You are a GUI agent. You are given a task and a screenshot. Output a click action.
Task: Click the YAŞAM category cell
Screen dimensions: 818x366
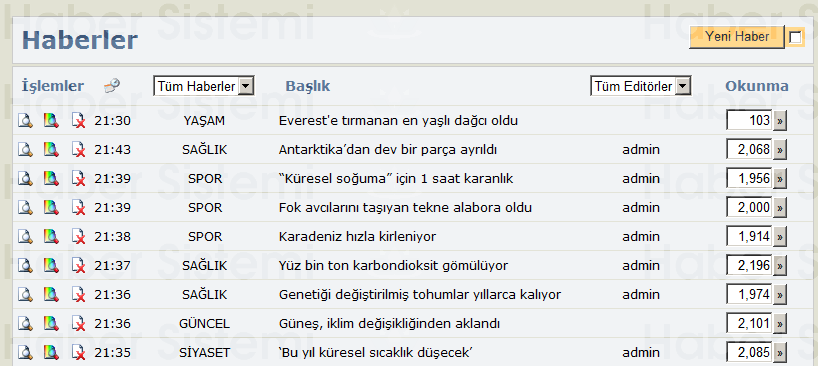(204, 121)
